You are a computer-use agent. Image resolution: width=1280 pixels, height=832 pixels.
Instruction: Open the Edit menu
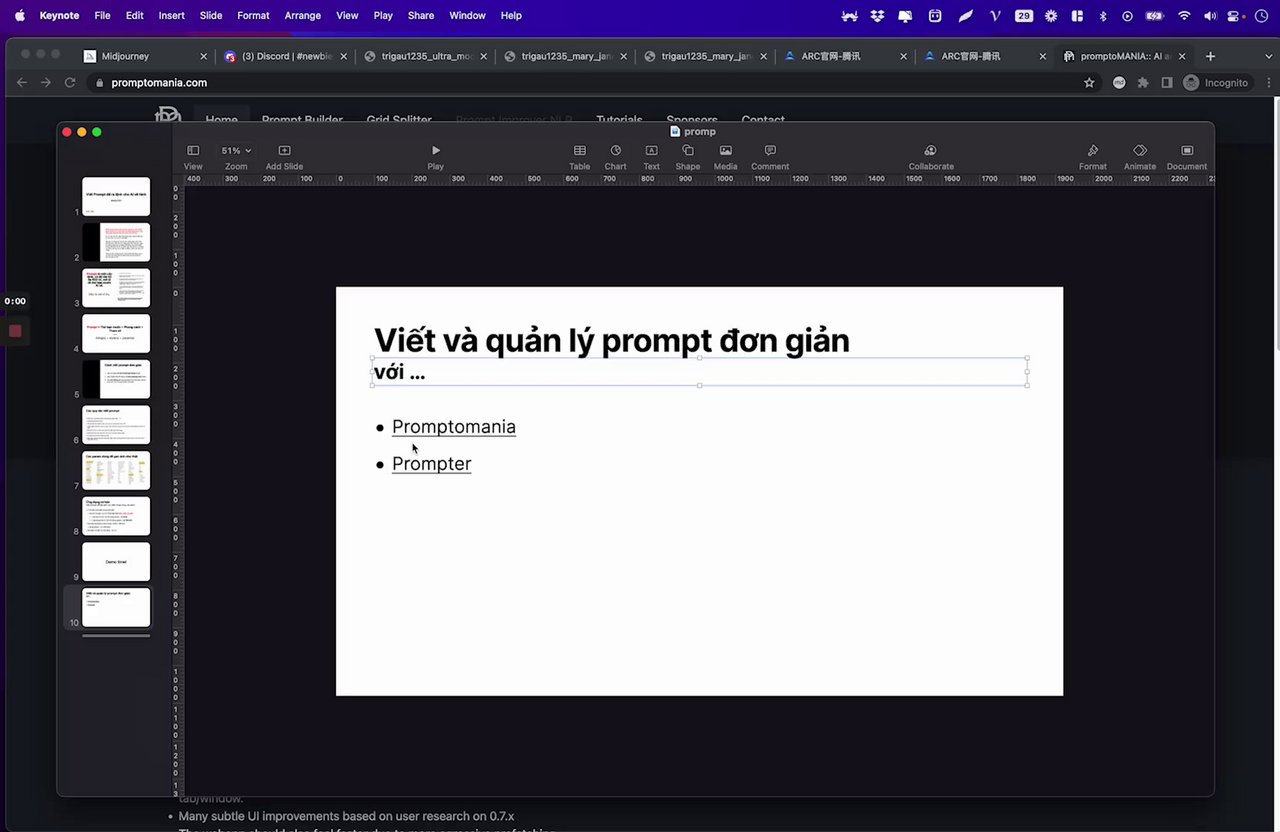click(135, 15)
